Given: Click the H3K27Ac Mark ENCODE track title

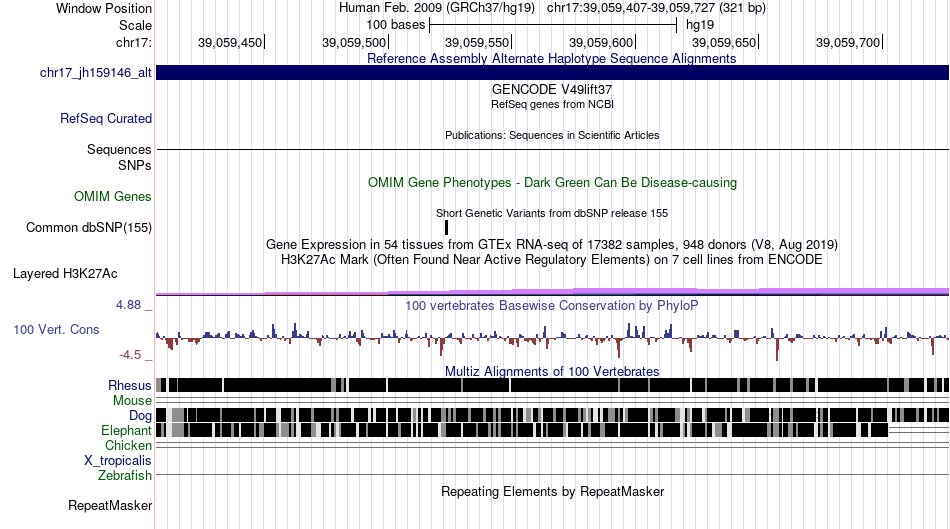Looking at the screenshot, I should (x=552, y=259).
